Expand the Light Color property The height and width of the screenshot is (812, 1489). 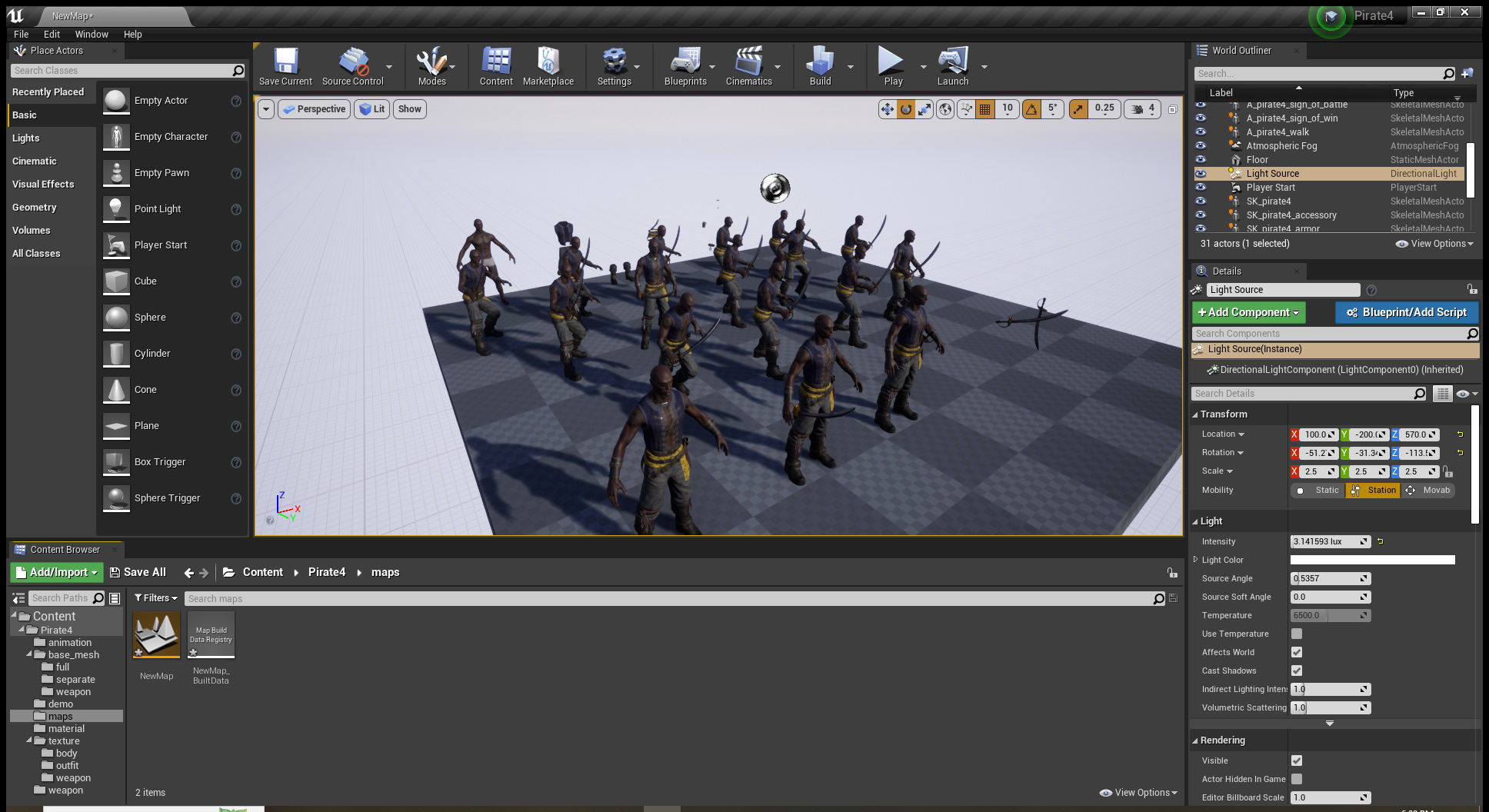click(x=1195, y=560)
